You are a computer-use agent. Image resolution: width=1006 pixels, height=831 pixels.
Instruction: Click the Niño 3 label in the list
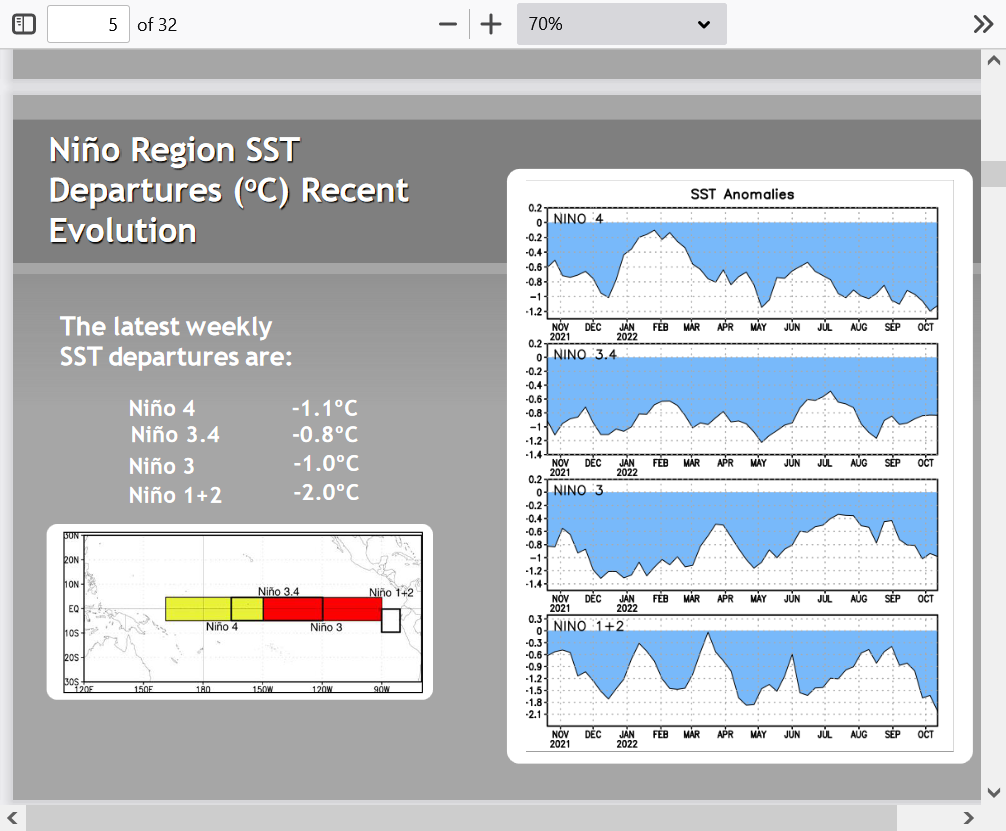pos(162,466)
